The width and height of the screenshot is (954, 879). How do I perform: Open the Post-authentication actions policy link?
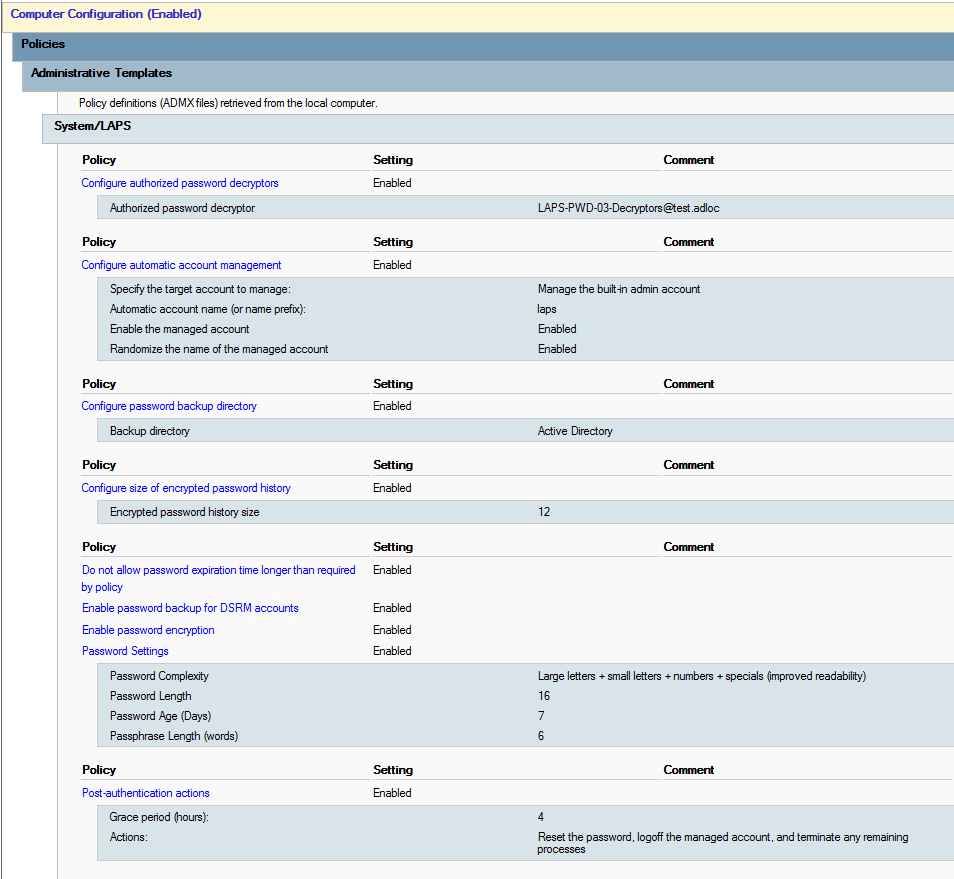tap(146, 793)
